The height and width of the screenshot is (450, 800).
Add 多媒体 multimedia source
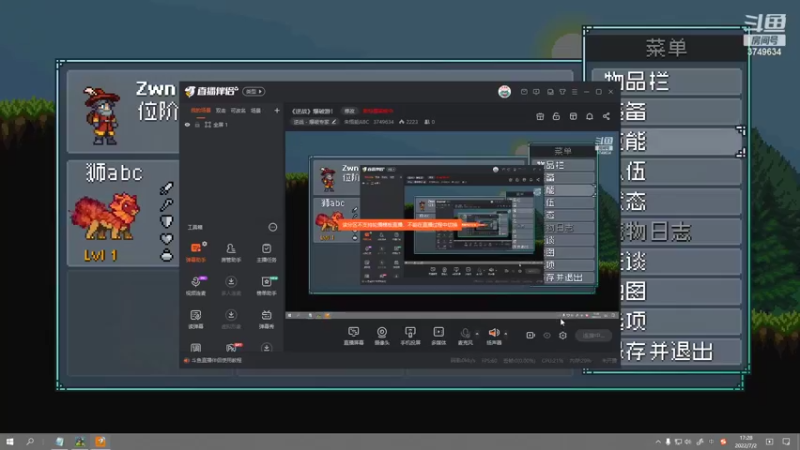coord(438,336)
